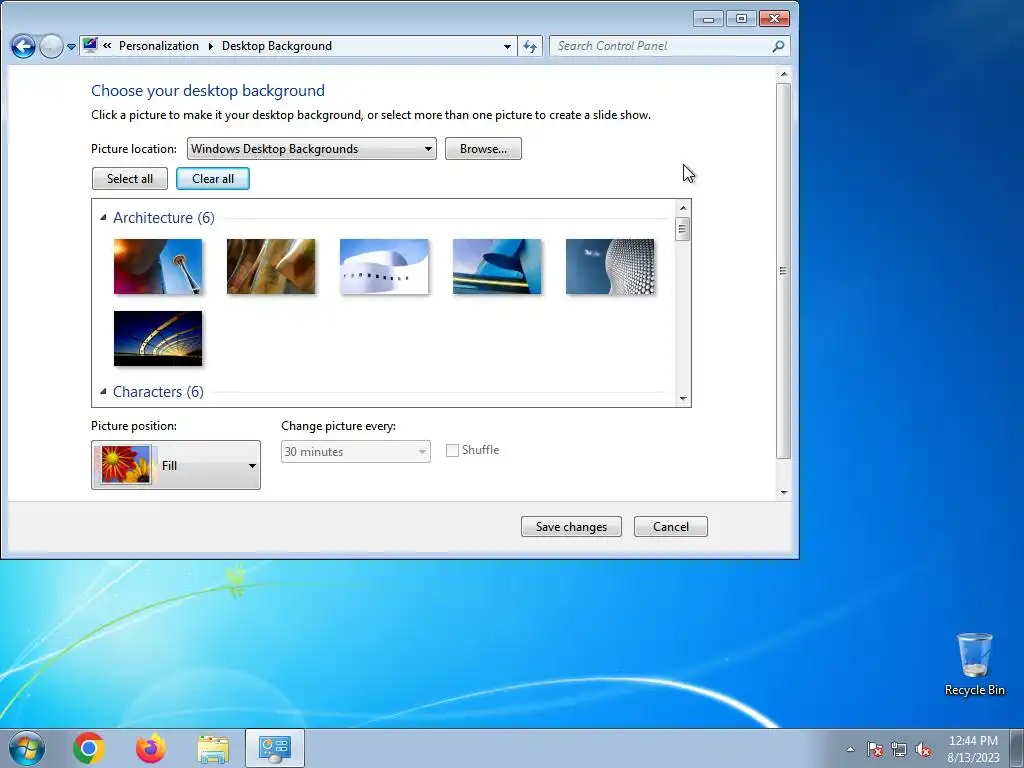This screenshot has height=768, width=1024.
Task: Click the network tray icon
Action: (x=899, y=749)
